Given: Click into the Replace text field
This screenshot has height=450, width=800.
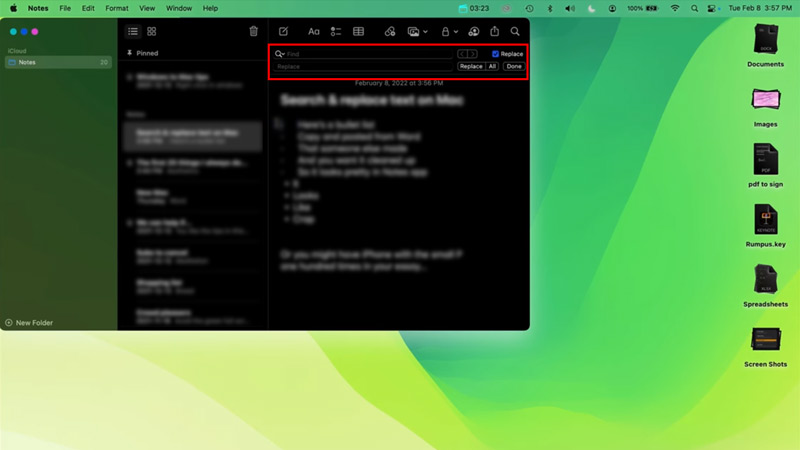Looking at the screenshot, I should coord(363,66).
